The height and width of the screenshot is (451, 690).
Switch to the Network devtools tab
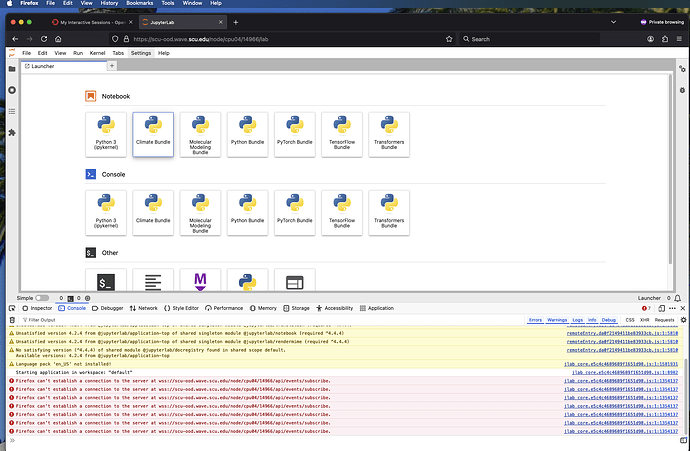[x=143, y=308]
